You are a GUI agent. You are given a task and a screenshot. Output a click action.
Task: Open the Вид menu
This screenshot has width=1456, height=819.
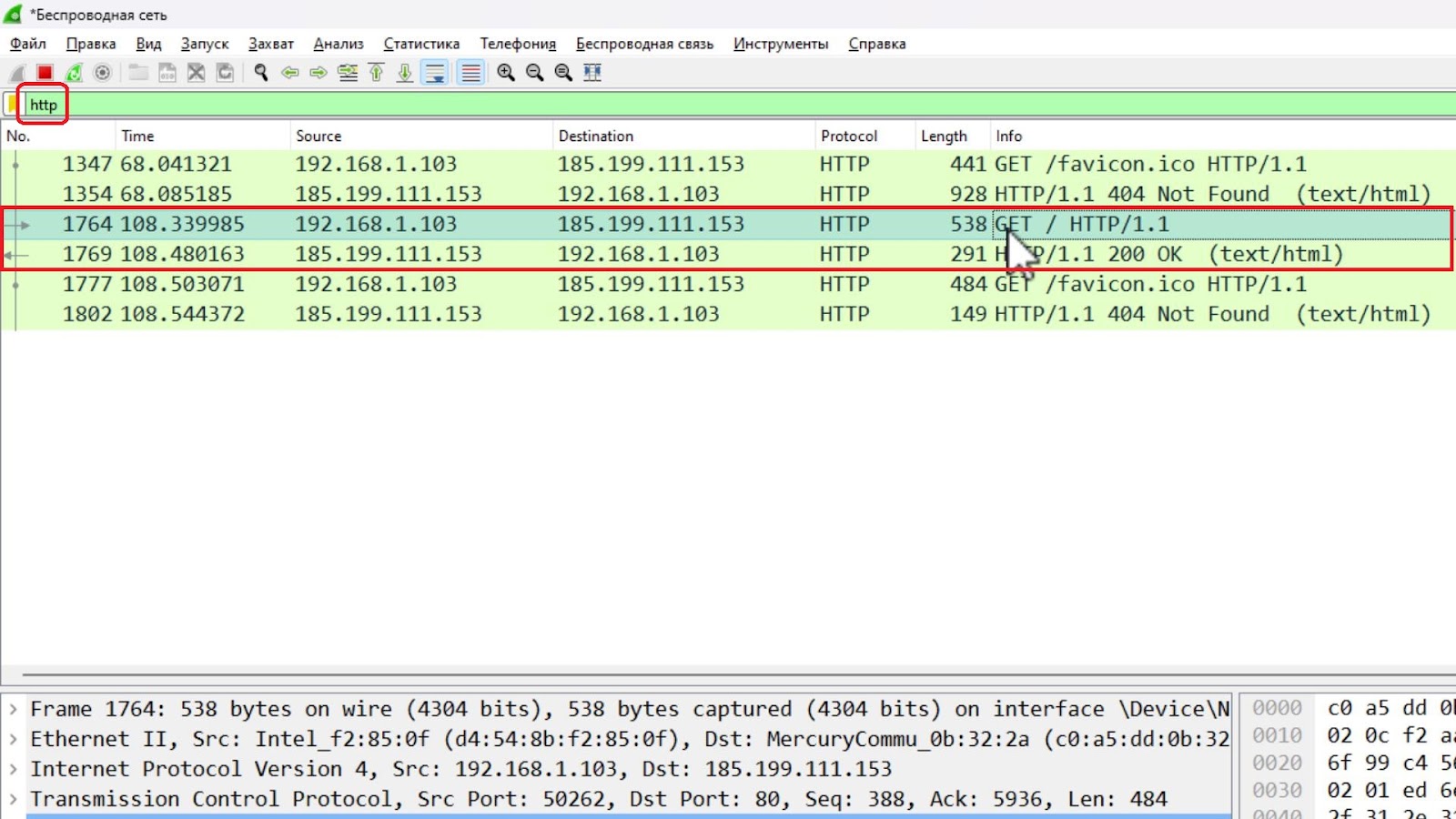pos(148,44)
